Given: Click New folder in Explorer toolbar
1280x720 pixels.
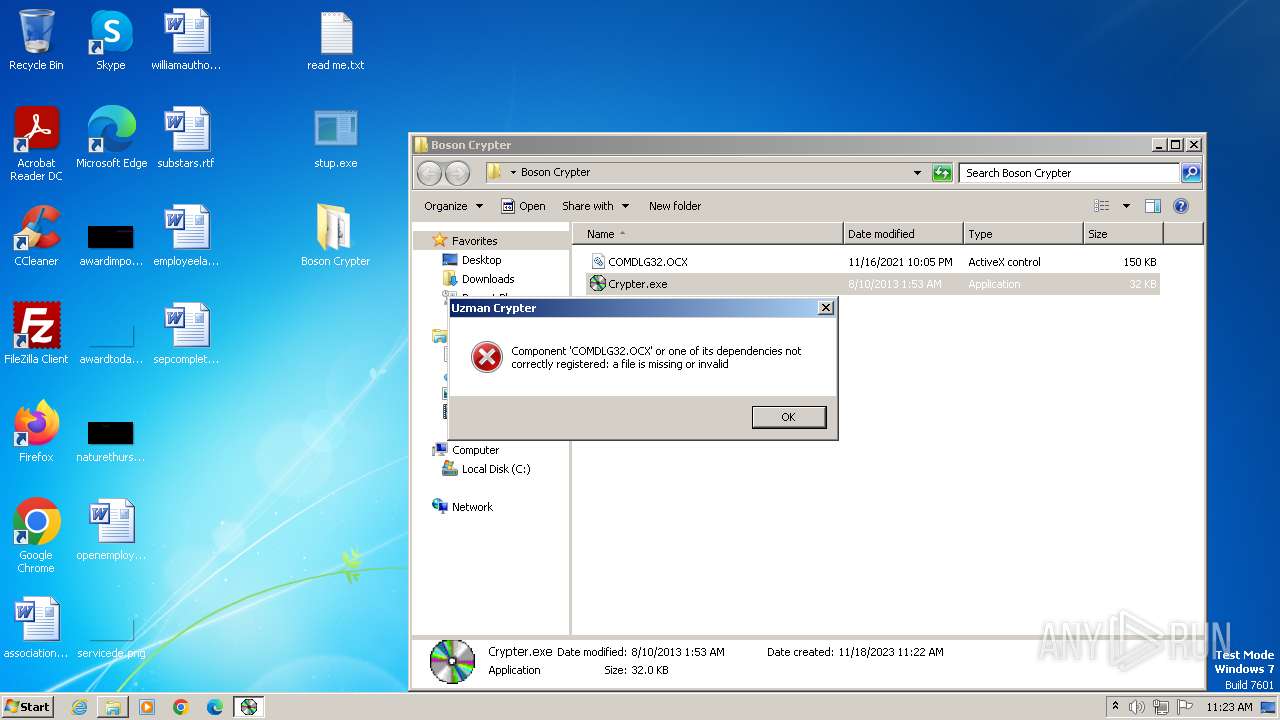Looking at the screenshot, I should click(x=675, y=206).
